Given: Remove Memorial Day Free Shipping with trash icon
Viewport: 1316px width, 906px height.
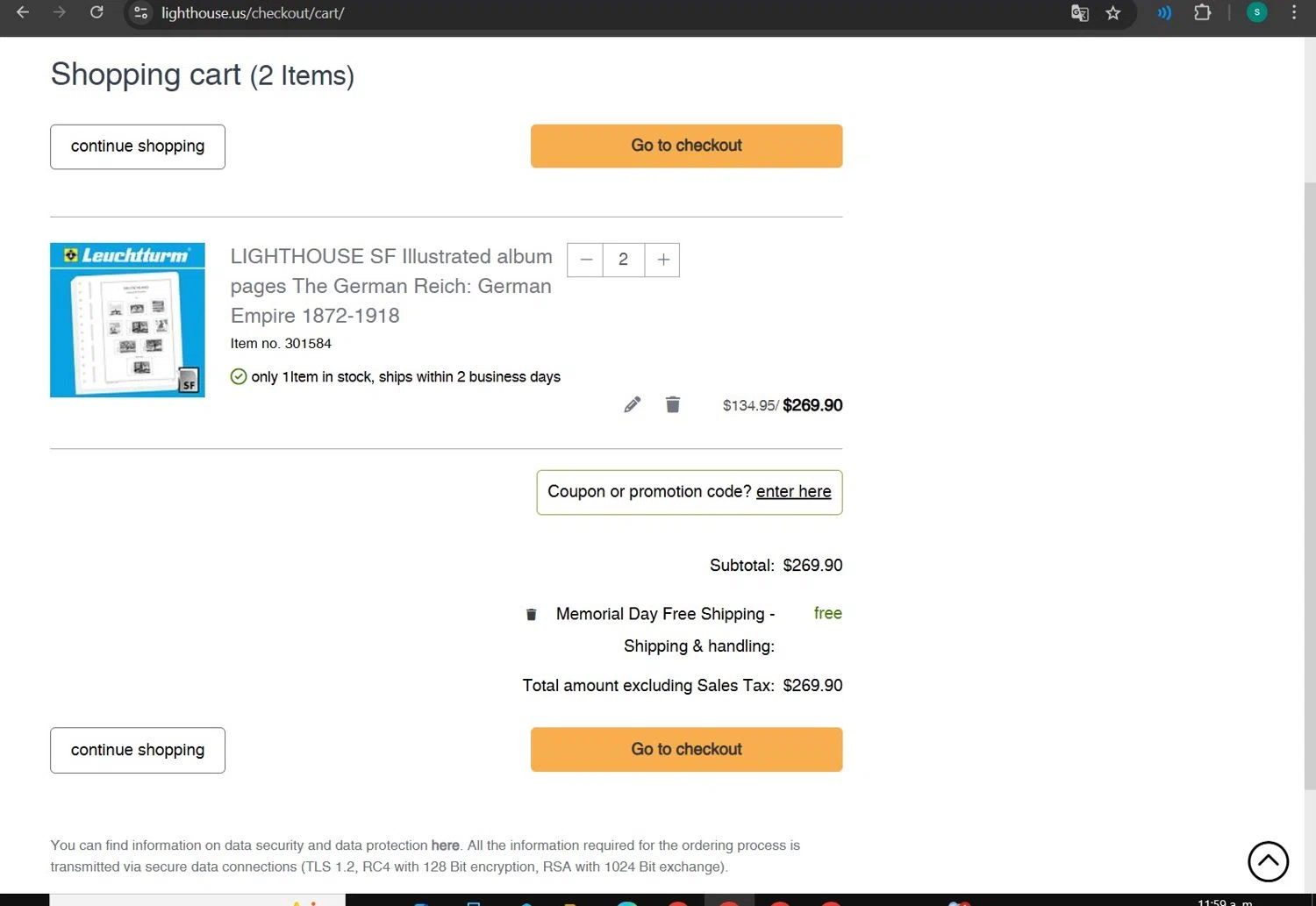Looking at the screenshot, I should coord(531,614).
